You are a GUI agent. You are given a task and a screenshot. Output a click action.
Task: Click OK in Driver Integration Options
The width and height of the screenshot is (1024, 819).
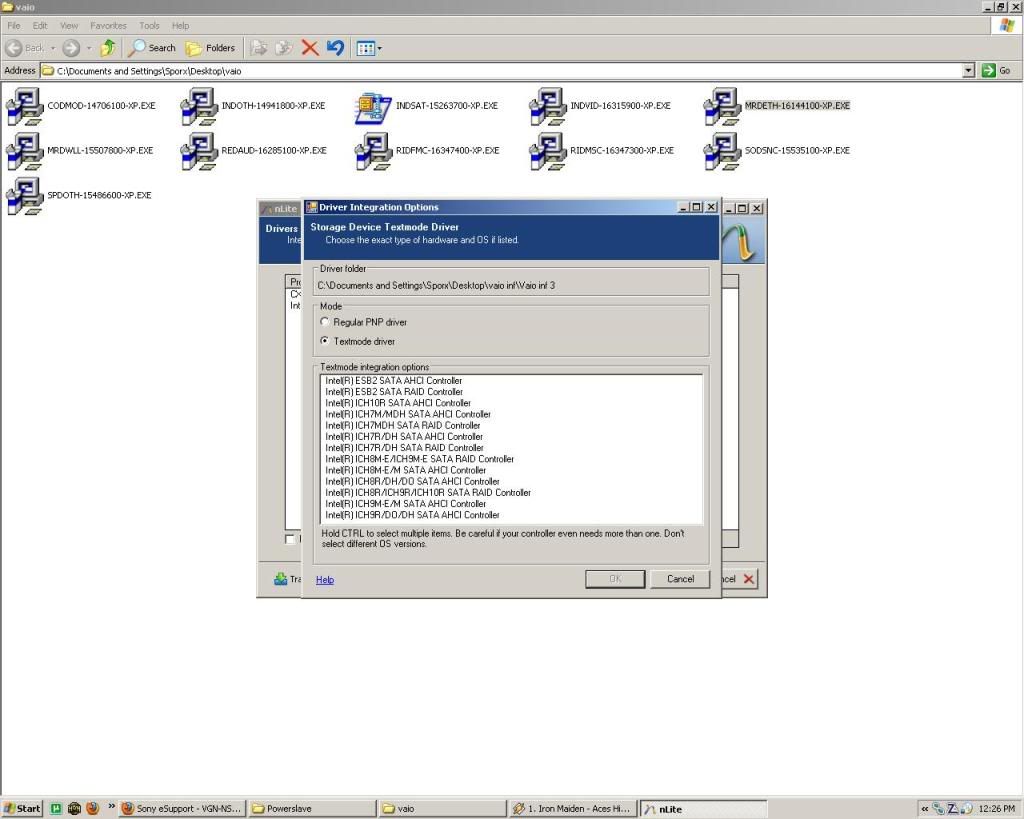[615, 579]
